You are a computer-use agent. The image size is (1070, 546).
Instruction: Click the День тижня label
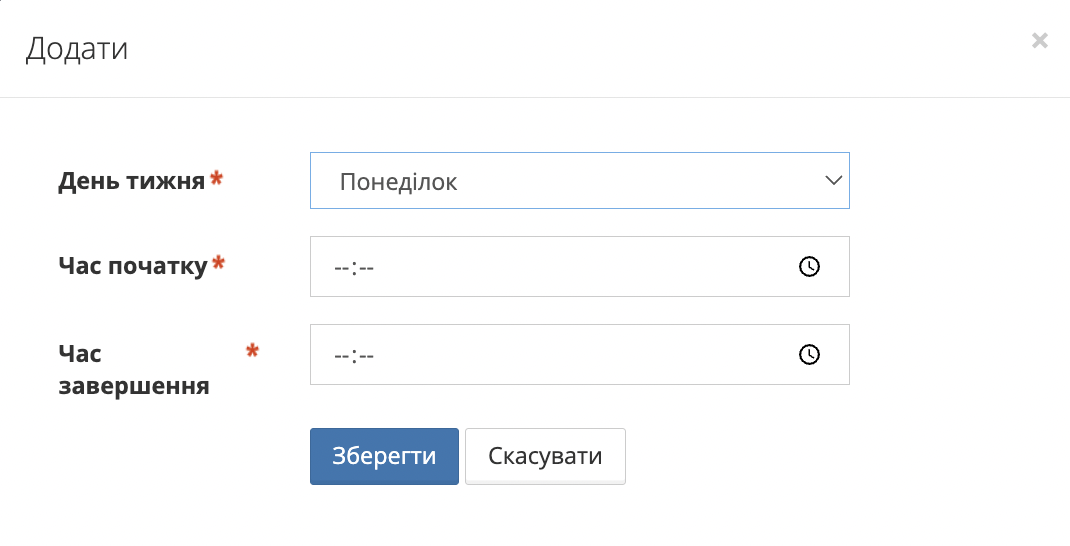[131, 181]
